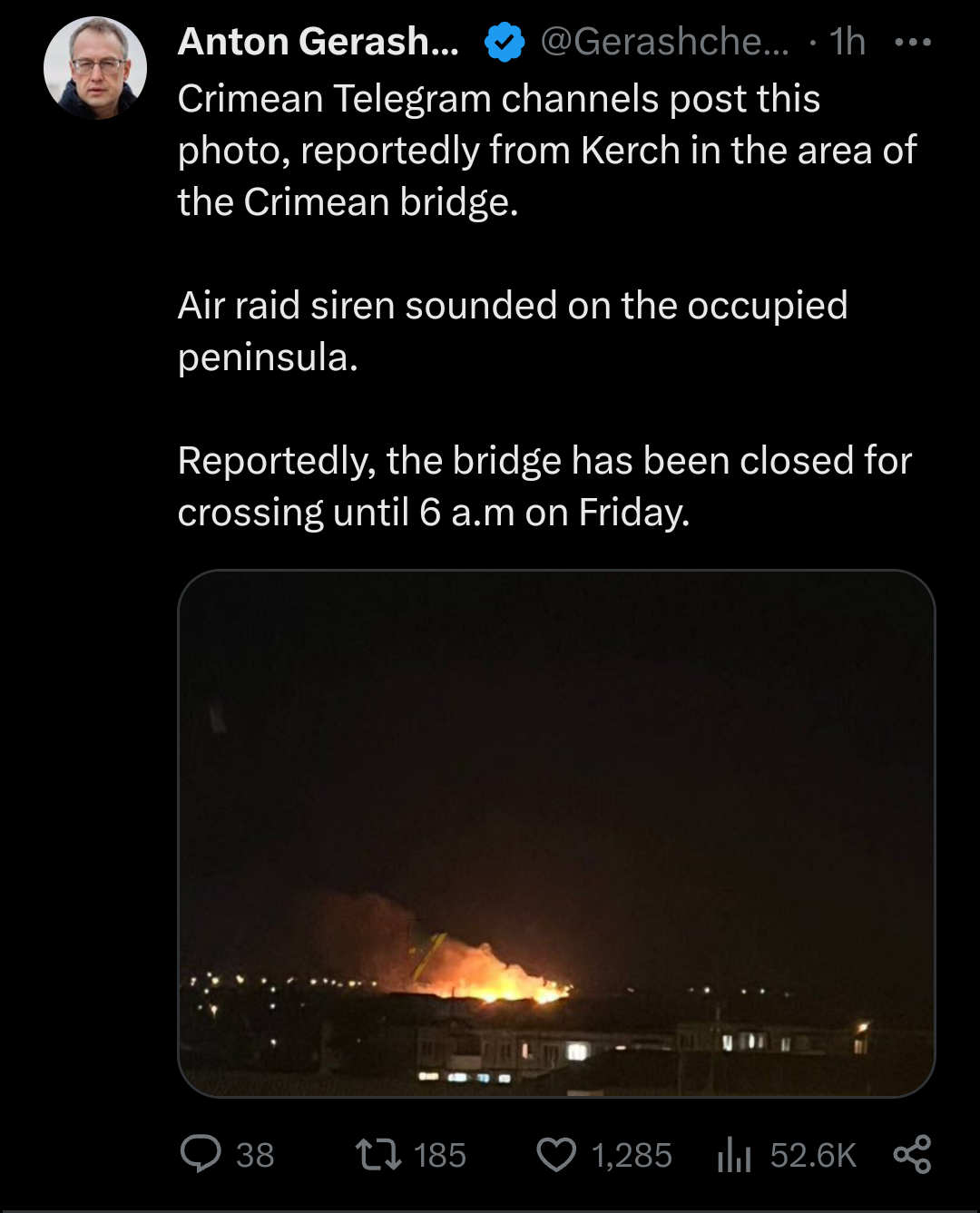Click the blue verified checkmark badge
The height and width of the screenshot is (1213, 980).
tap(505, 42)
